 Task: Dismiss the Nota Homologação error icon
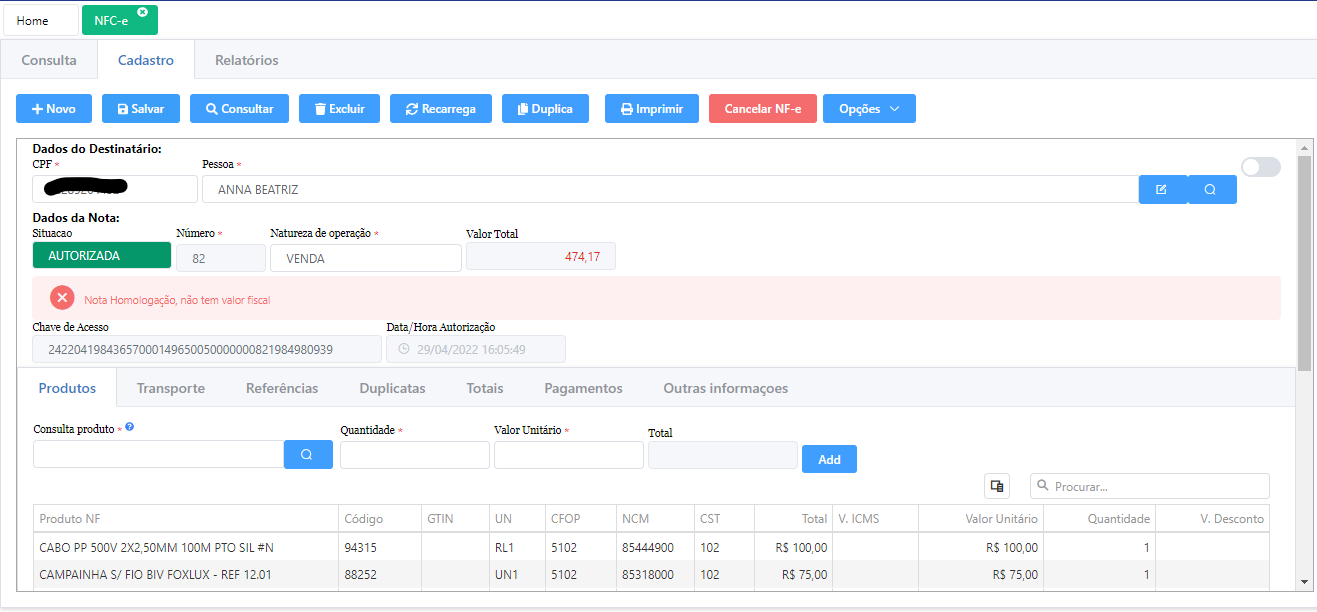[x=63, y=298]
